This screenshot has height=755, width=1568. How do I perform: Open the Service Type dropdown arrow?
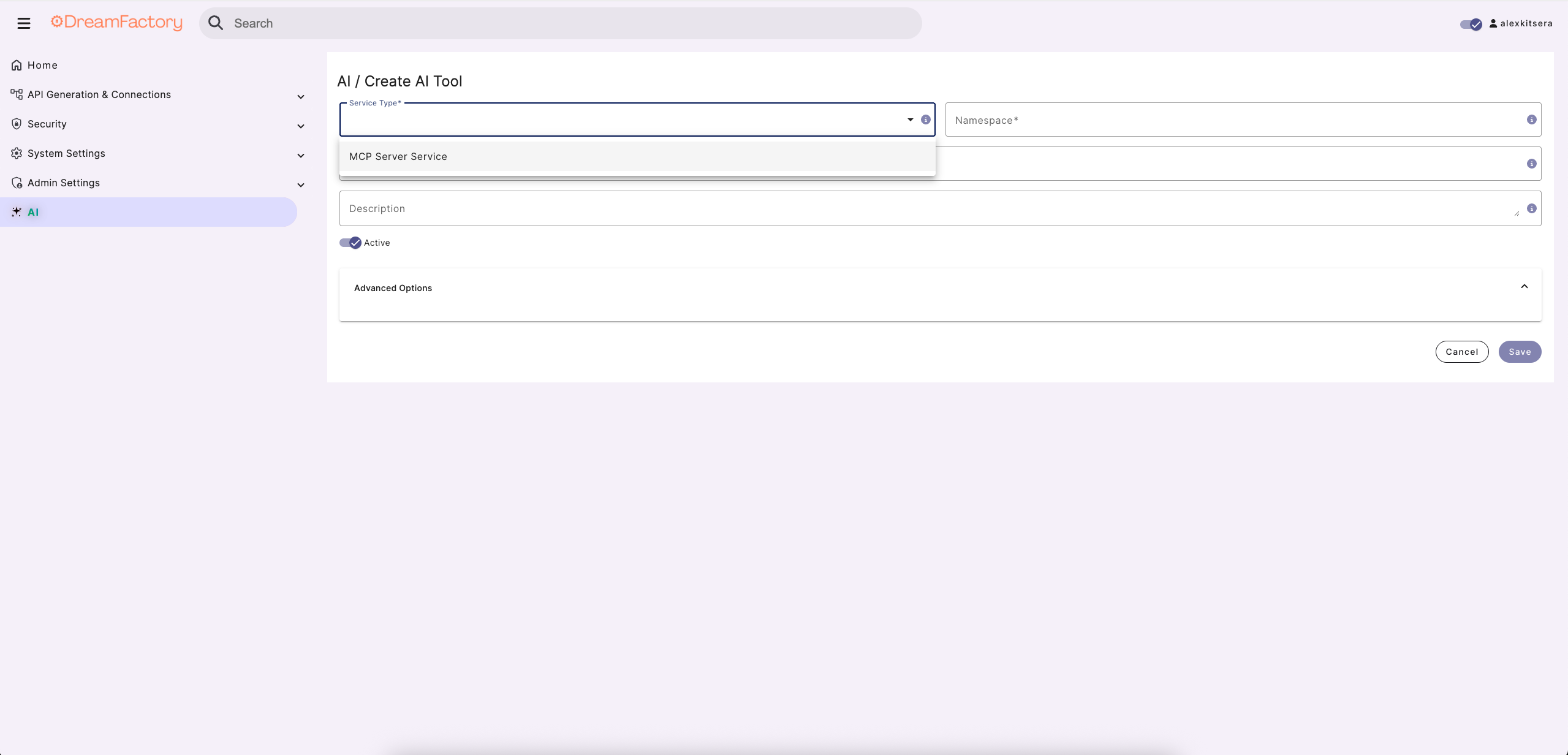909,120
